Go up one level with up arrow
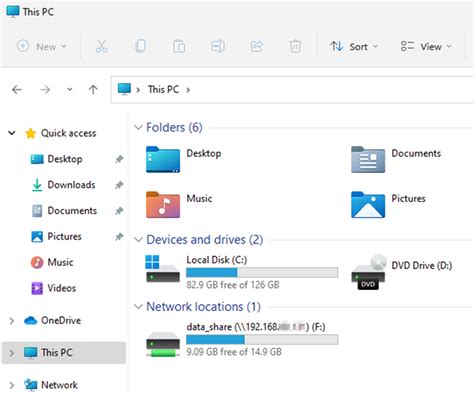Screen dimensions: 474x394 93,89
